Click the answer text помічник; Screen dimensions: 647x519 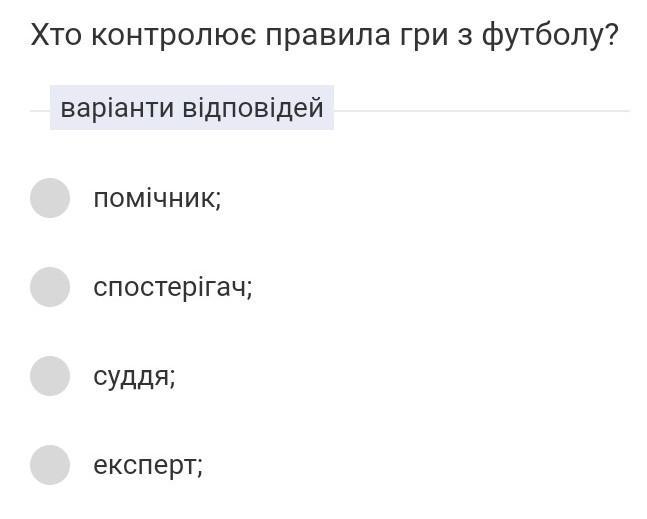(158, 198)
